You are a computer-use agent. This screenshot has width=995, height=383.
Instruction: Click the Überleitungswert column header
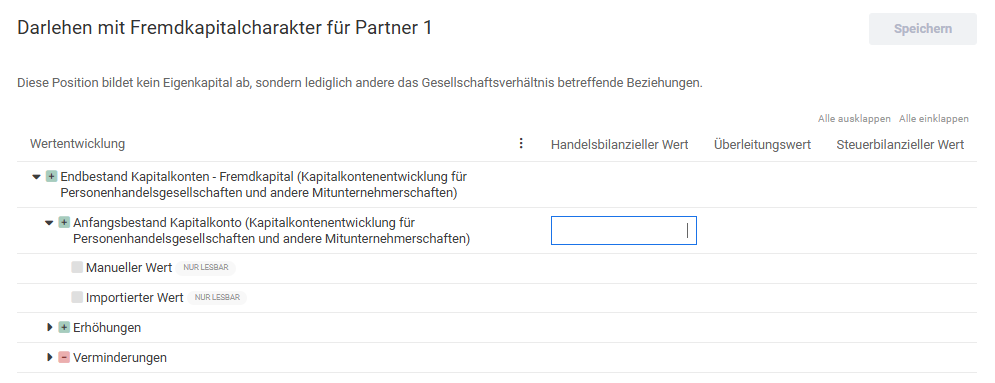762,145
